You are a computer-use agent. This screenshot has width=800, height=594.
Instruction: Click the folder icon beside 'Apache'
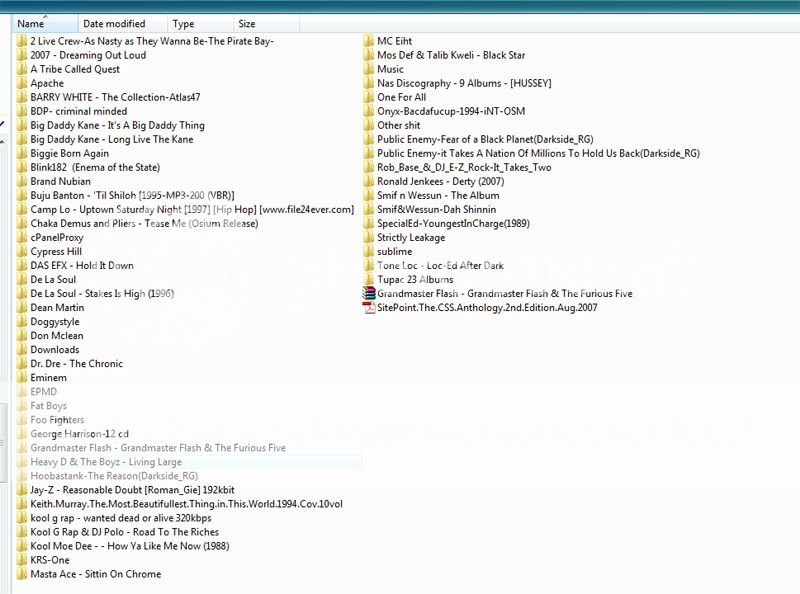21,83
